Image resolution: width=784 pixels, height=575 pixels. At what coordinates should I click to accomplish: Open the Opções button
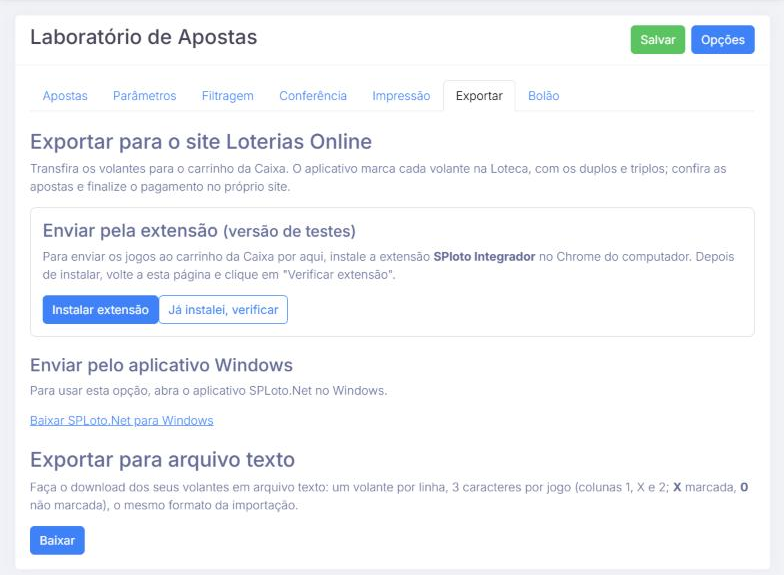[722, 40]
